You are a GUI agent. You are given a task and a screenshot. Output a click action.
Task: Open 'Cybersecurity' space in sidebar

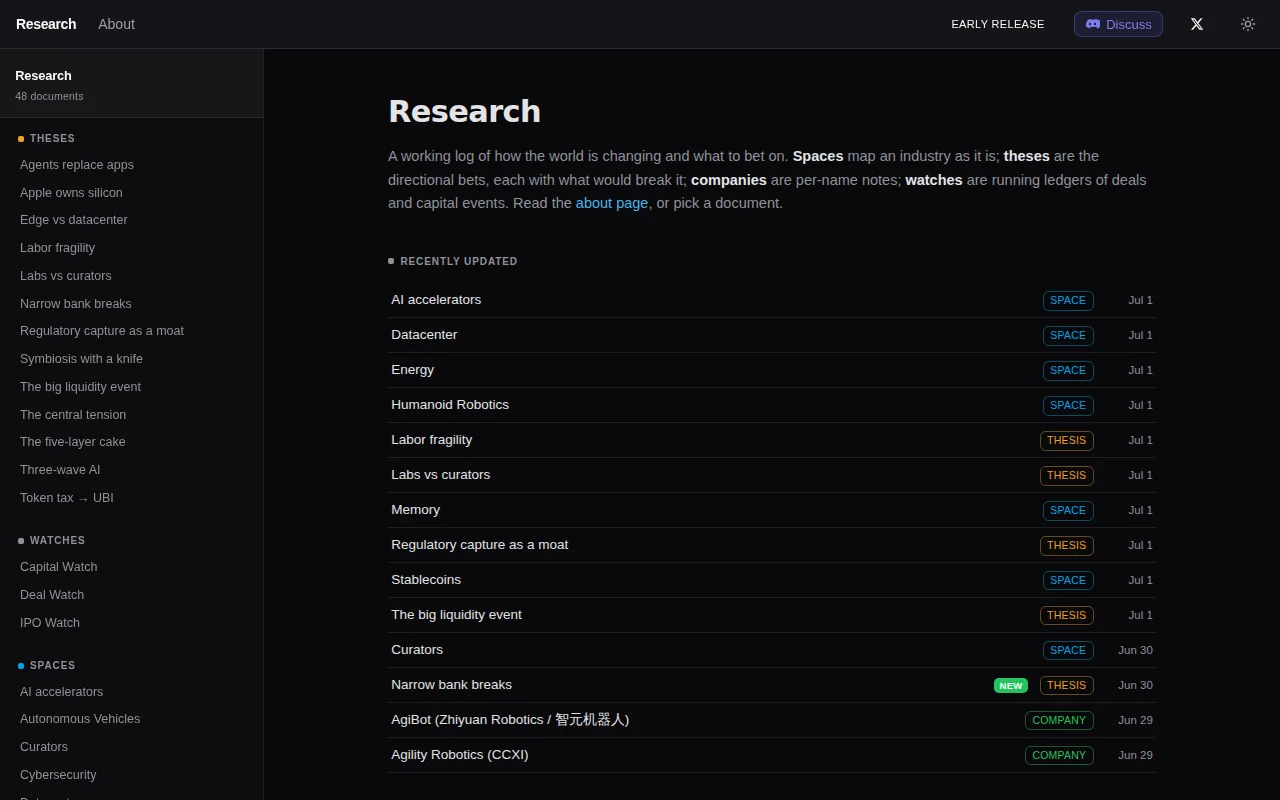[58, 775]
